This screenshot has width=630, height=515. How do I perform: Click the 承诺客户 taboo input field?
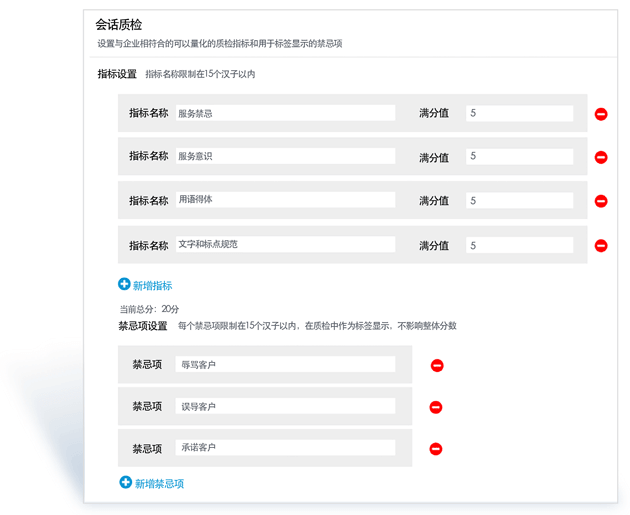(285, 447)
